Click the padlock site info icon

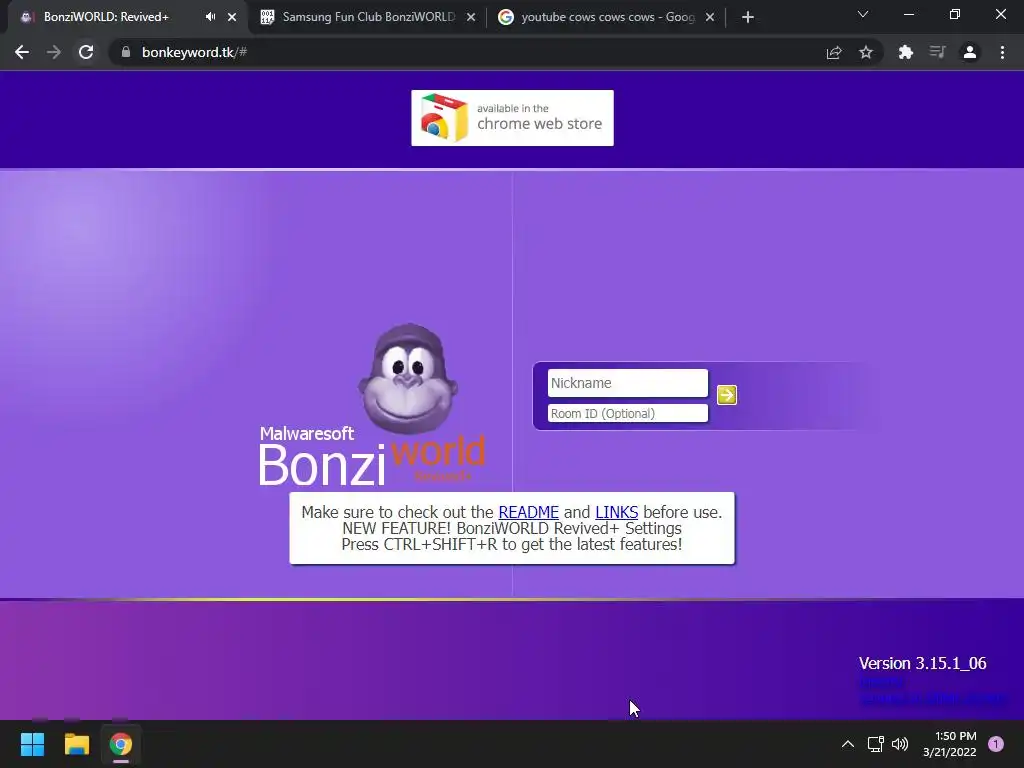[x=125, y=52]
